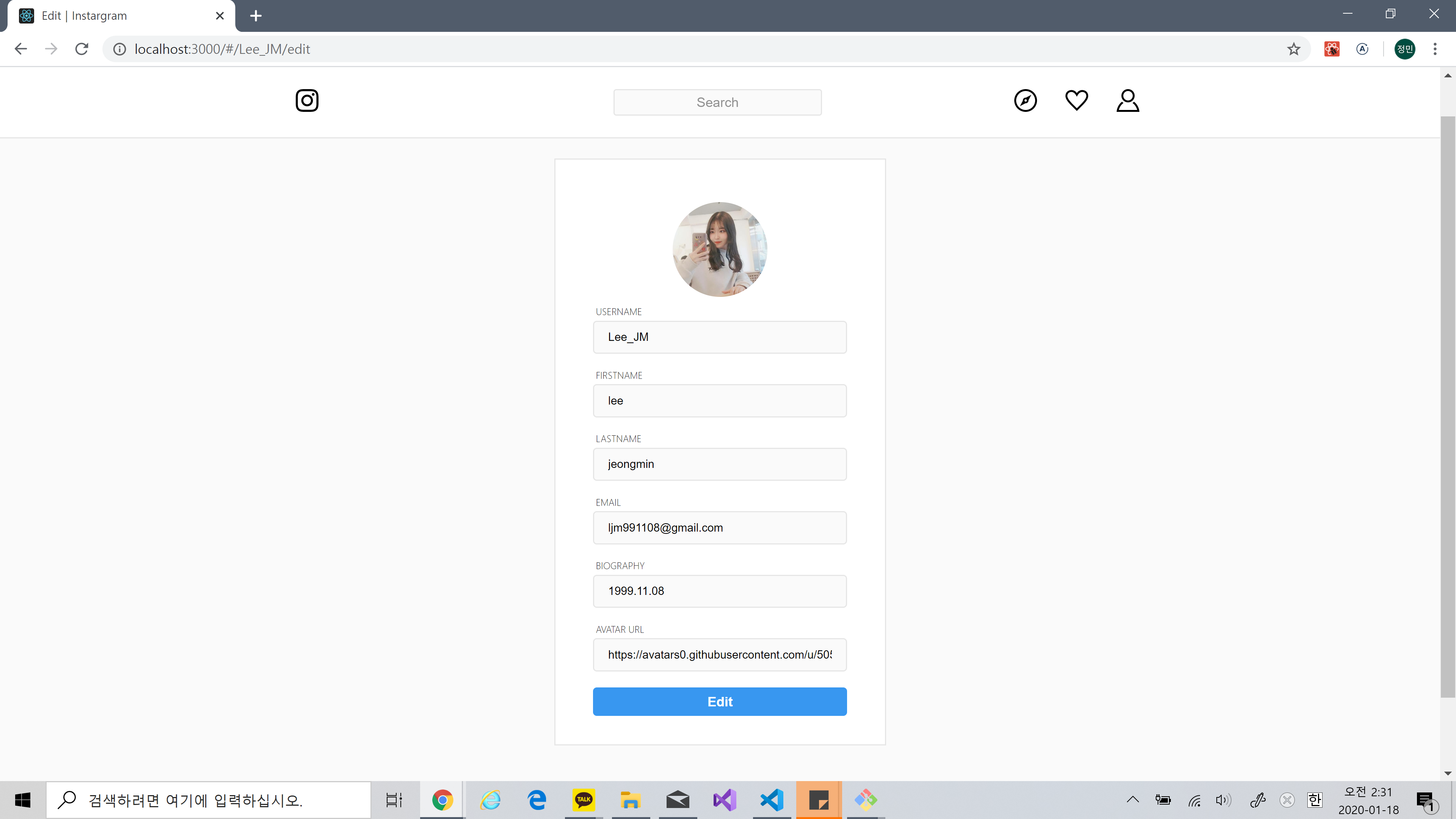Open Microsoft Edge from the taskbar

(537, 800)
